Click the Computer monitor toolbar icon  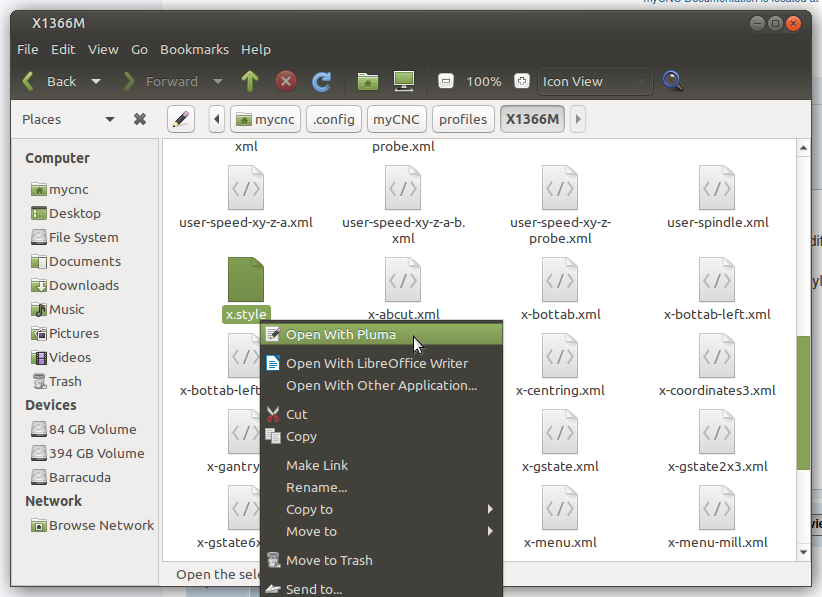coord(404,82)
